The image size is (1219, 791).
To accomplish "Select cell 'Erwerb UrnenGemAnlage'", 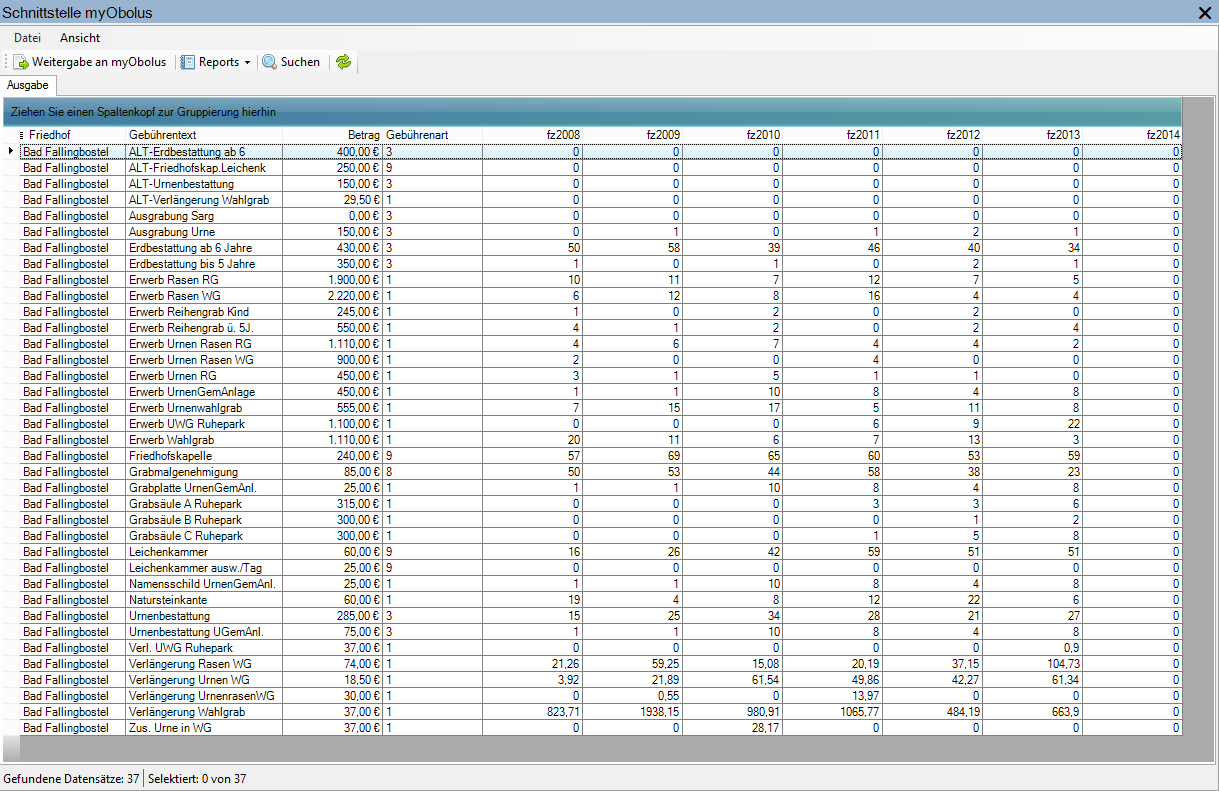I will coord(204,392).
